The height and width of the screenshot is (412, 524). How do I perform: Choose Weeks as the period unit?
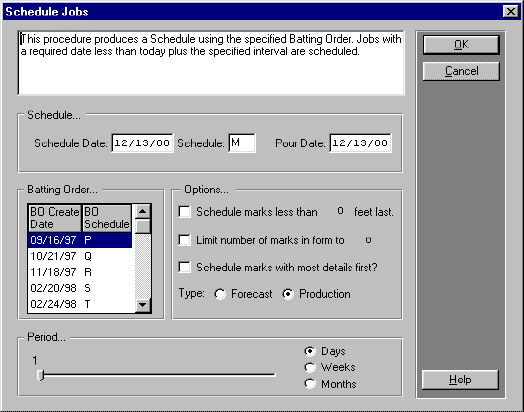[310, 367]
